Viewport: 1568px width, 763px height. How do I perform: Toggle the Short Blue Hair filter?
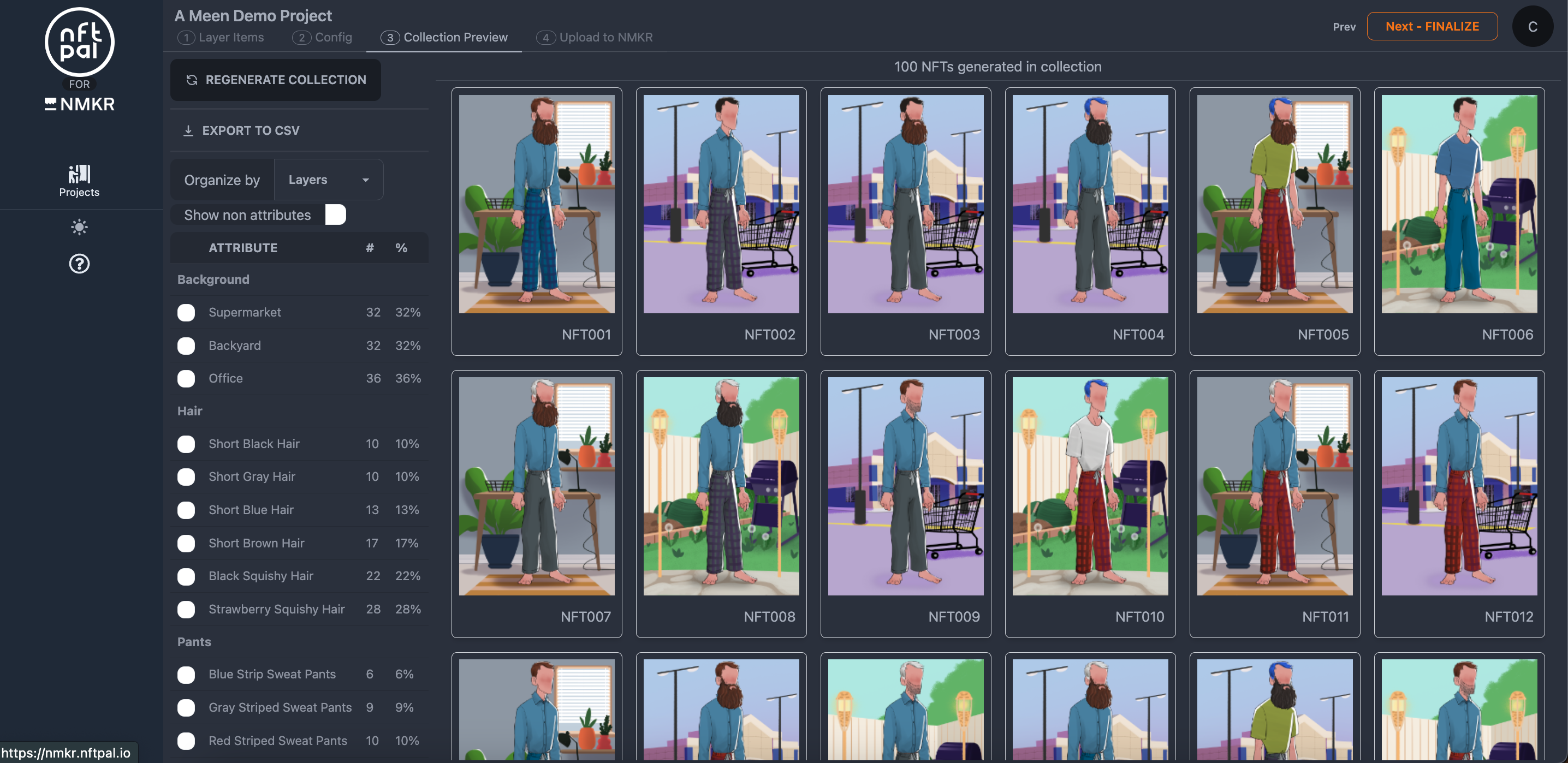click(x=186, y=510)
